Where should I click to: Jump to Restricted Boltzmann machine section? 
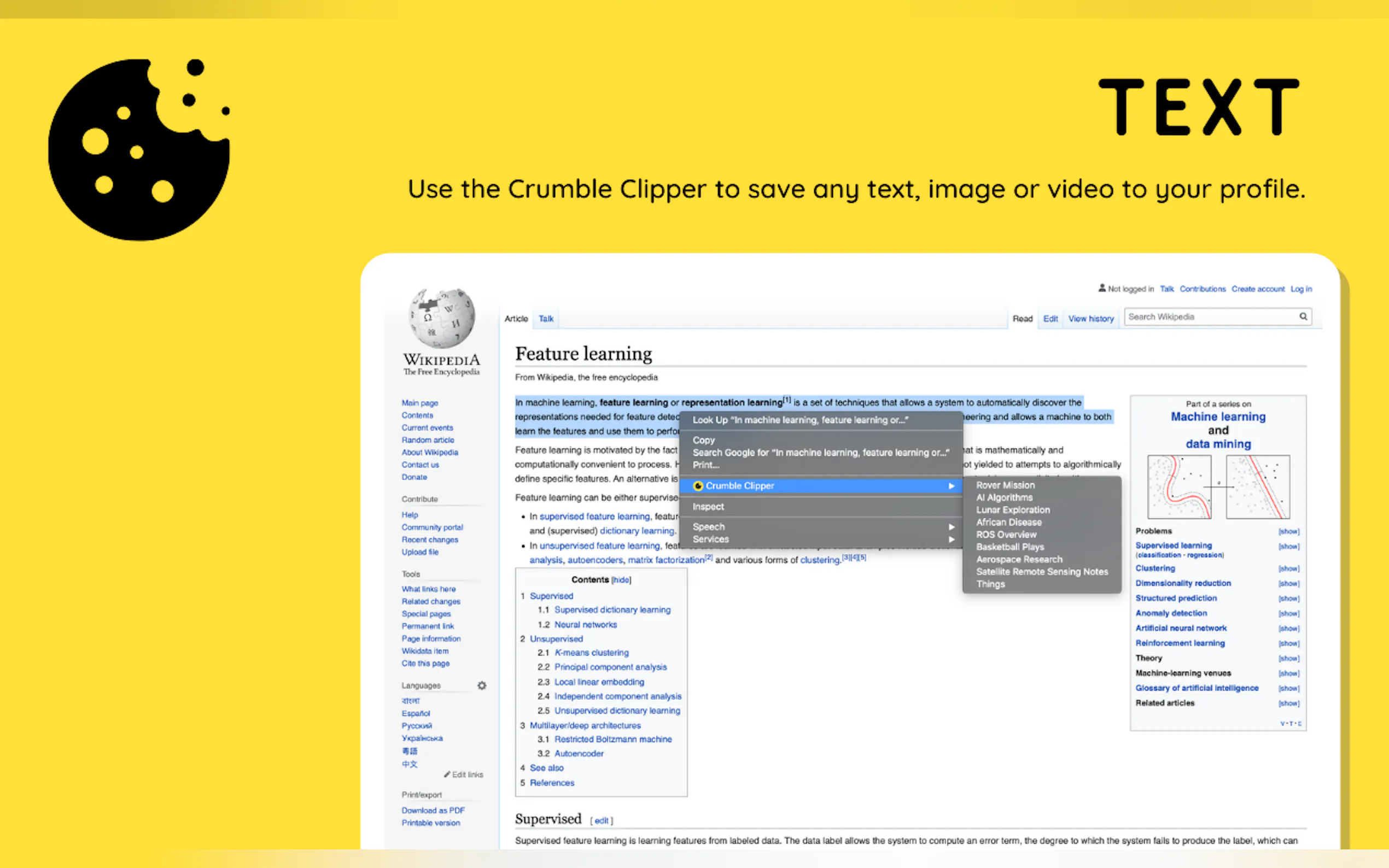612,740
